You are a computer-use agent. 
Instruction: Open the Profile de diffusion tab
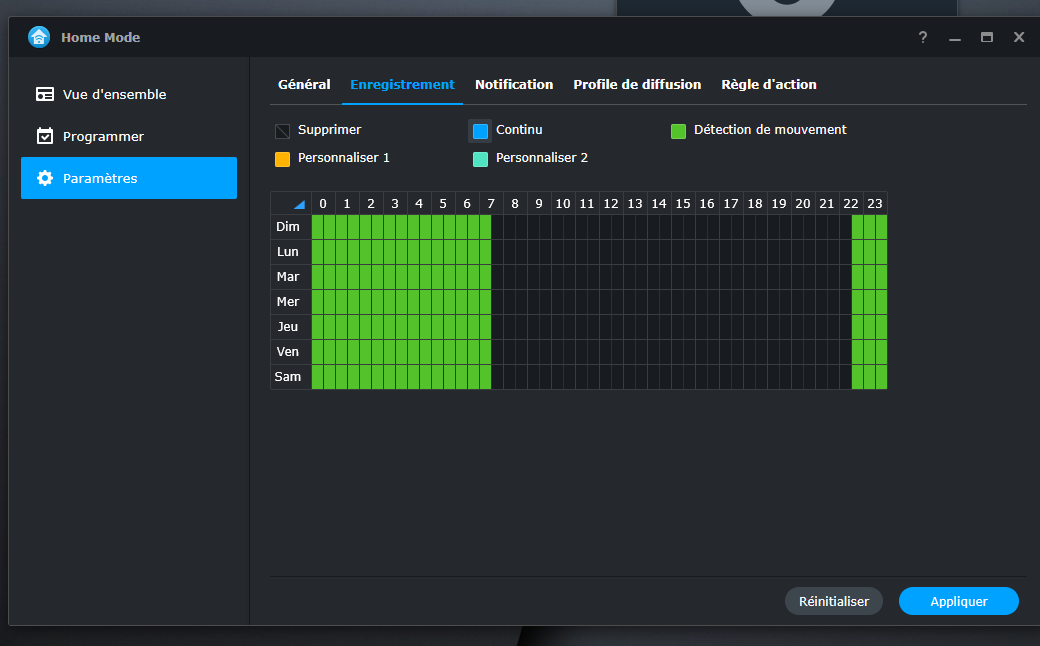637,85
